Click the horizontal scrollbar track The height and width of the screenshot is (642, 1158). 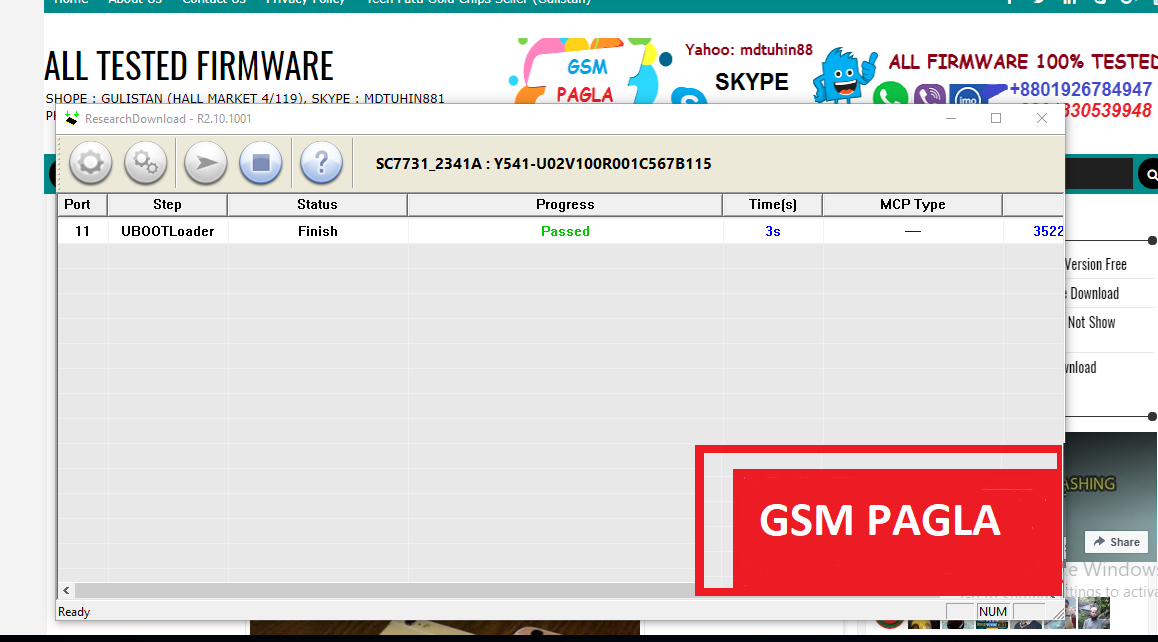384,590
